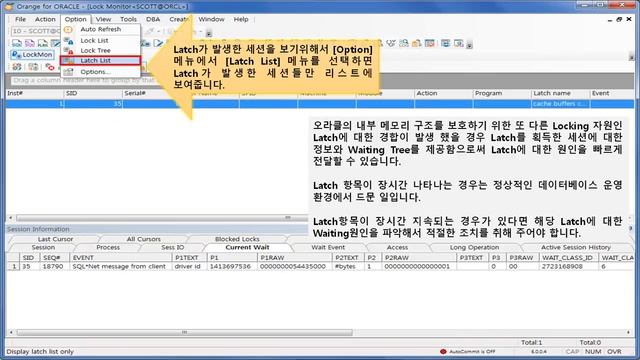The image size is (640, 360).
Task: Select 'SQL*Net message from client' cell
Action: (x=121, y=267)
